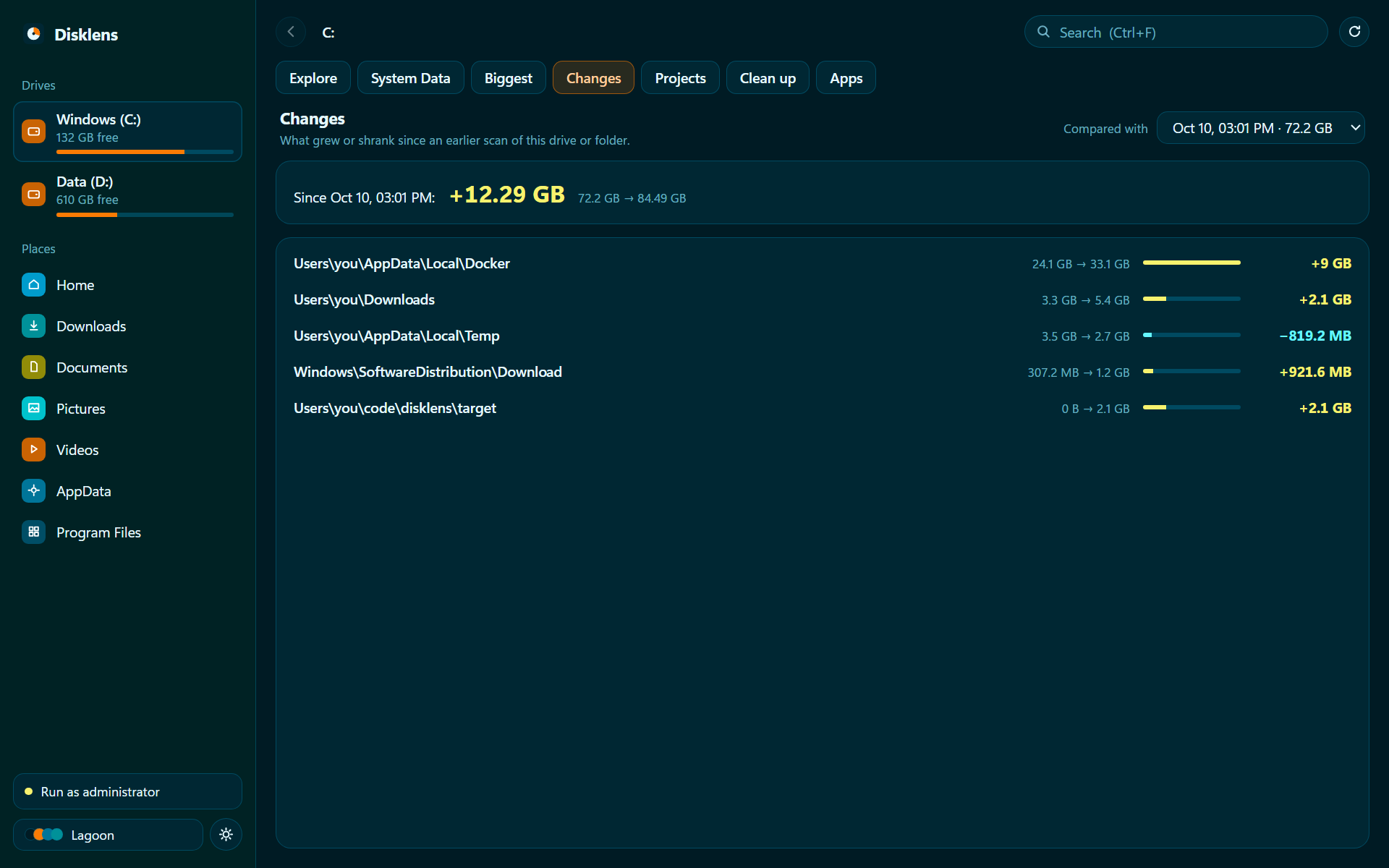The width and height of the screenshot is (1389, 868).
Task: Open Users\you\Downloads change row
Action: click(x=822, y=299)
